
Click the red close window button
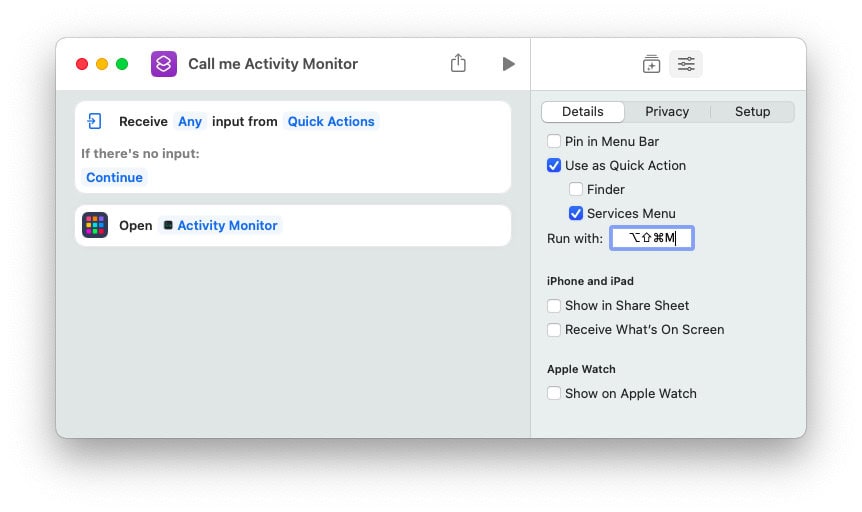(x=82, y=64)
